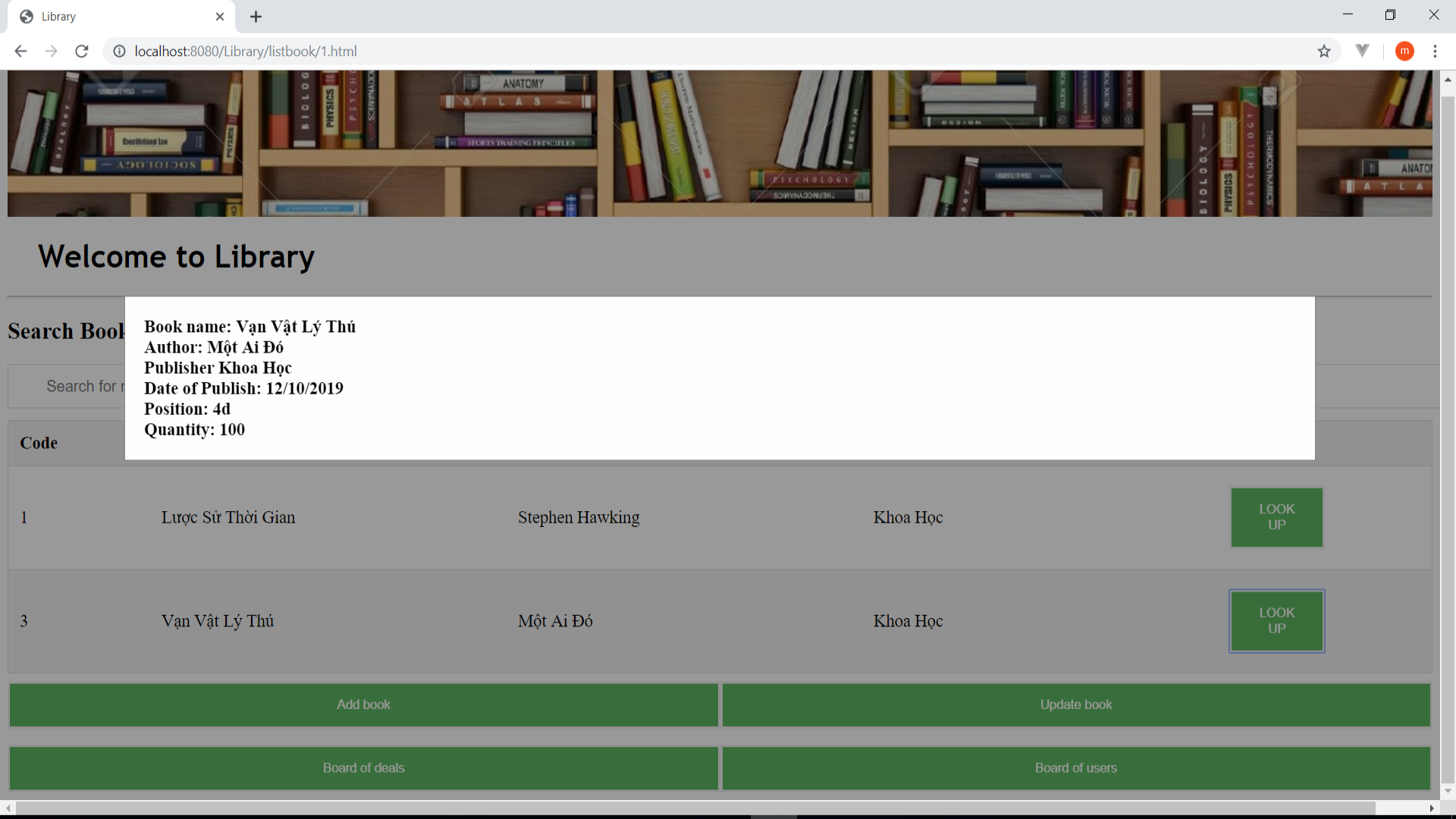This screenshot has height=819, width=1456.
Task: Click the orange profile avatar icon
Action: coord(1404,51)
